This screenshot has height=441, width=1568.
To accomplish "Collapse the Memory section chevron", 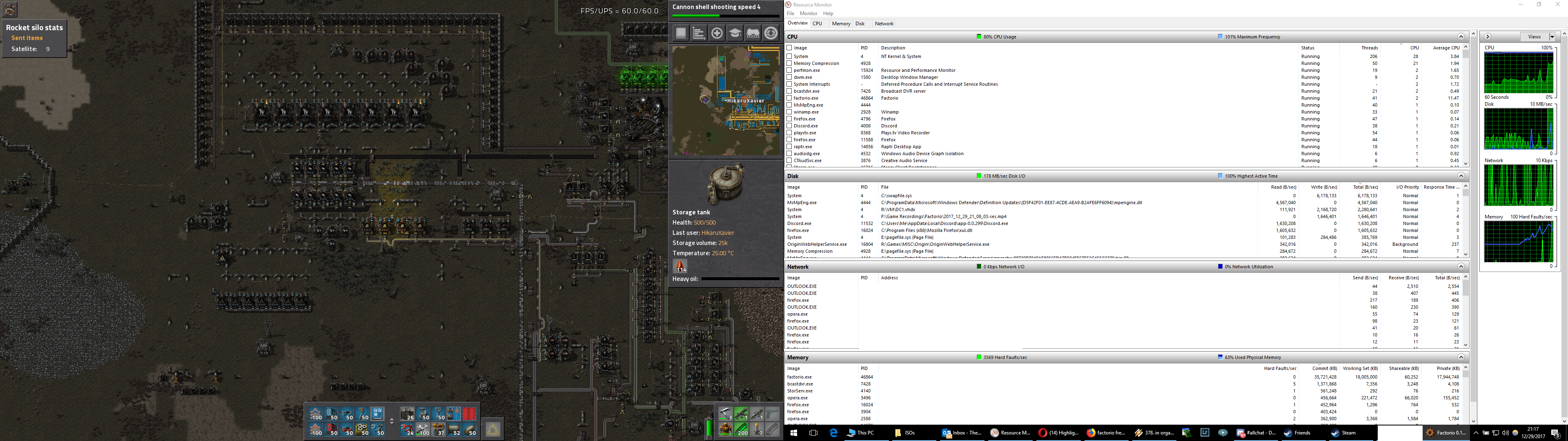I will pos(1461,358).
